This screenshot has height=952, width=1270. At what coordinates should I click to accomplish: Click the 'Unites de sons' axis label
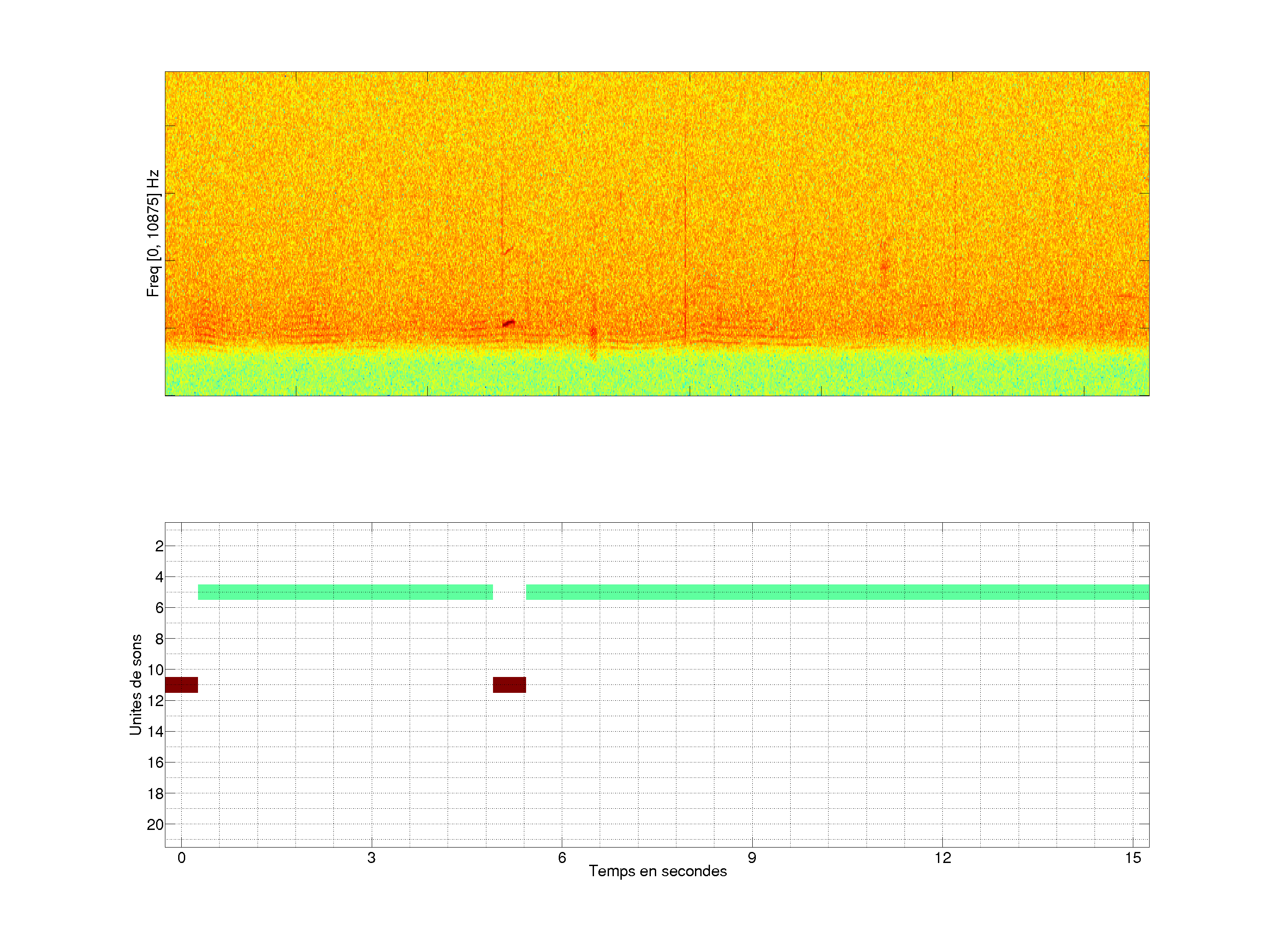tap(135, 684)
